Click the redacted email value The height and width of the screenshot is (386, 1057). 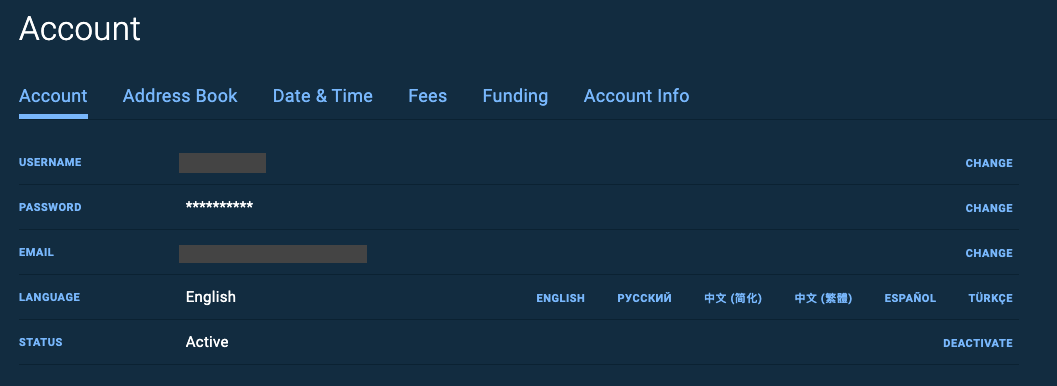coord(273,254)
